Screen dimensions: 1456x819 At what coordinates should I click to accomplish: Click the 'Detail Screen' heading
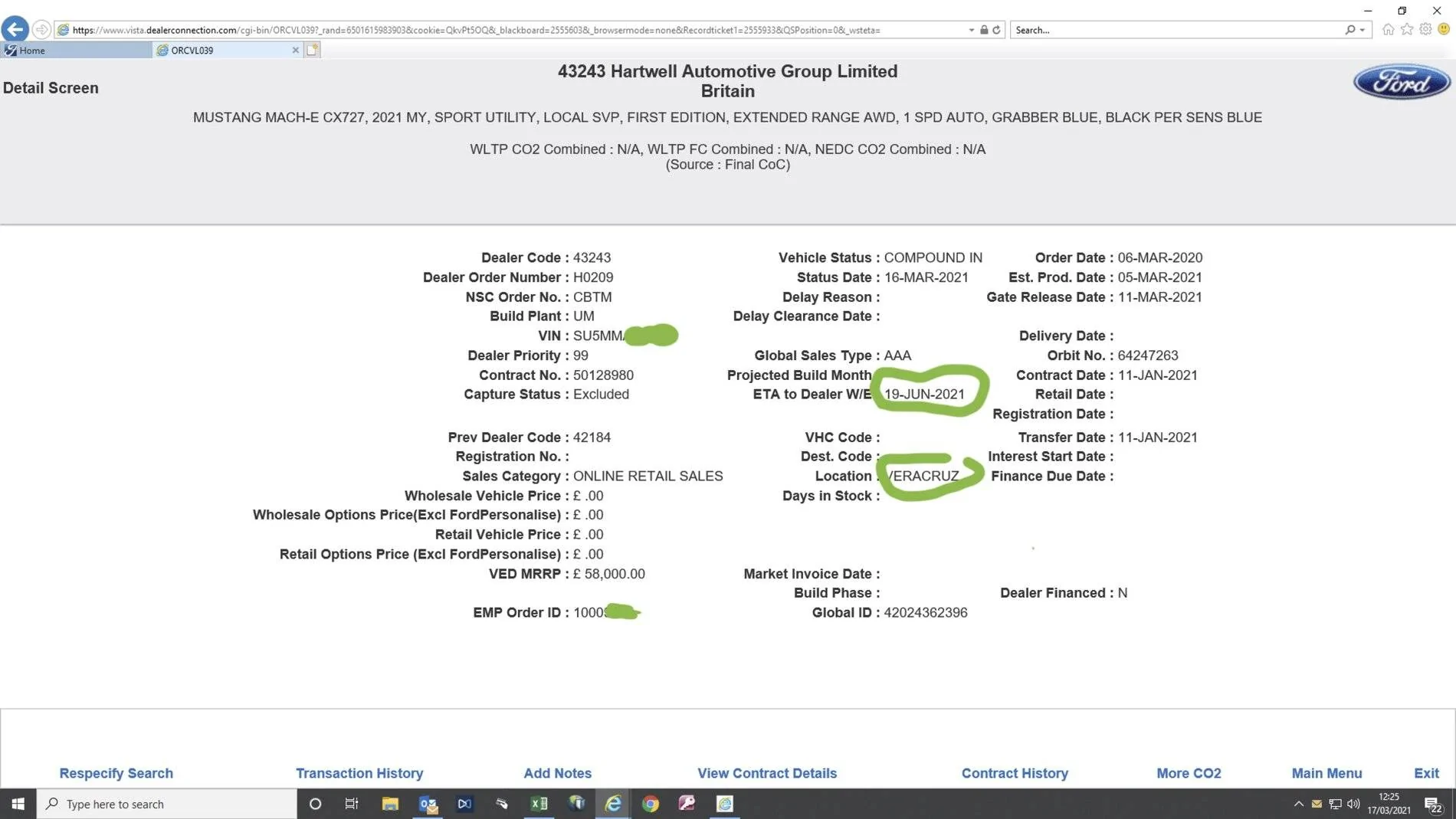click(51, 88)
